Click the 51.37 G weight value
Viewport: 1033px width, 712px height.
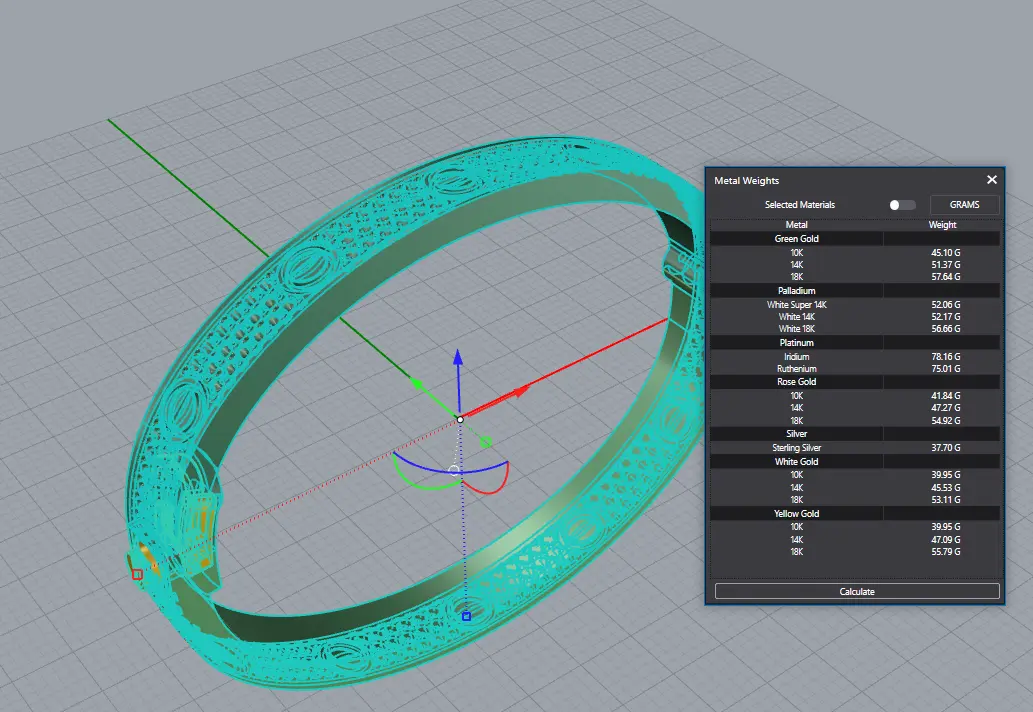click(x=945, y=265)
